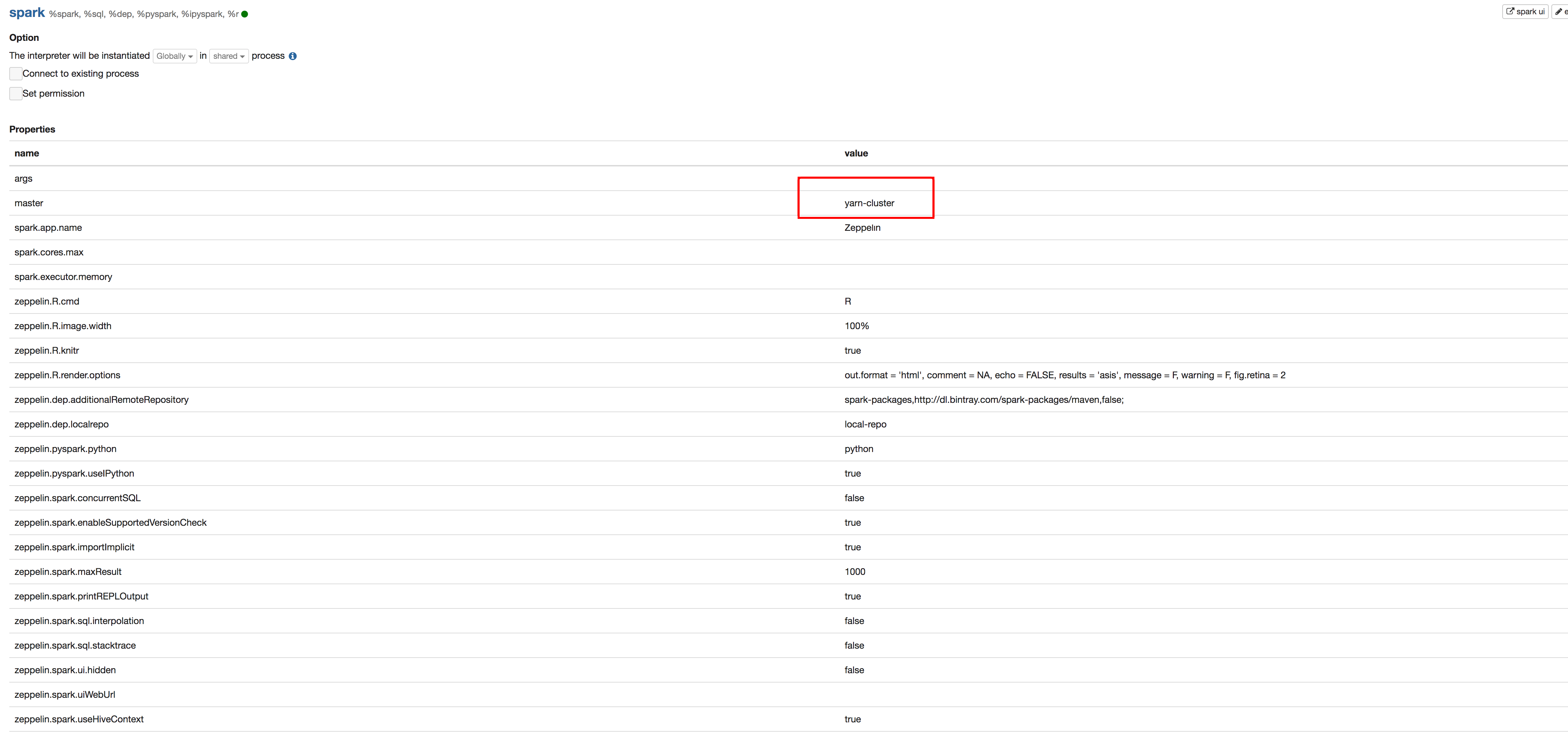1568x733 pixels.
Task: Click false value of zeppelin.spark.ui.hidden
Action: coord(854,670)
